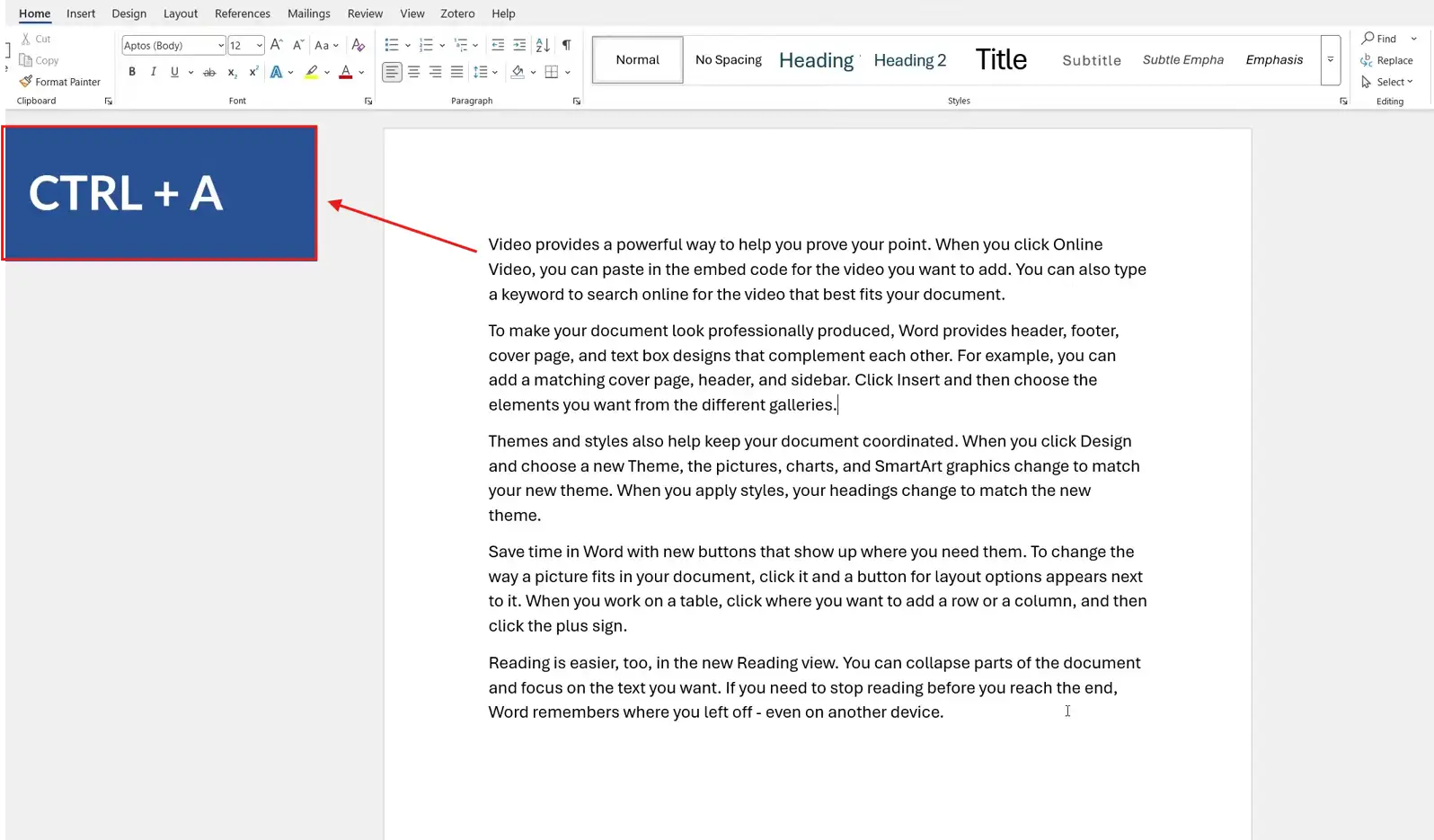The width and height of the screenshot is (1434, 840).
Task: Apply borders with the Borders icon
Action: pos(552,72)
